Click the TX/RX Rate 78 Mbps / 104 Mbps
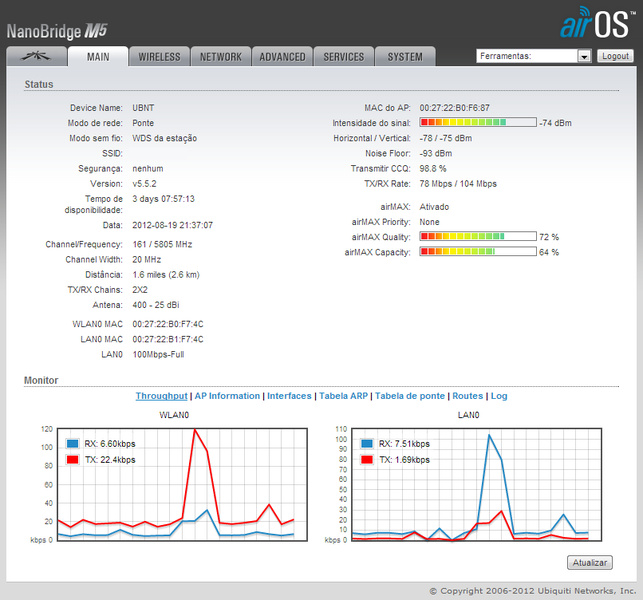Screen dimensions: 643x600 pyautogui.click(x=458, y=184)
